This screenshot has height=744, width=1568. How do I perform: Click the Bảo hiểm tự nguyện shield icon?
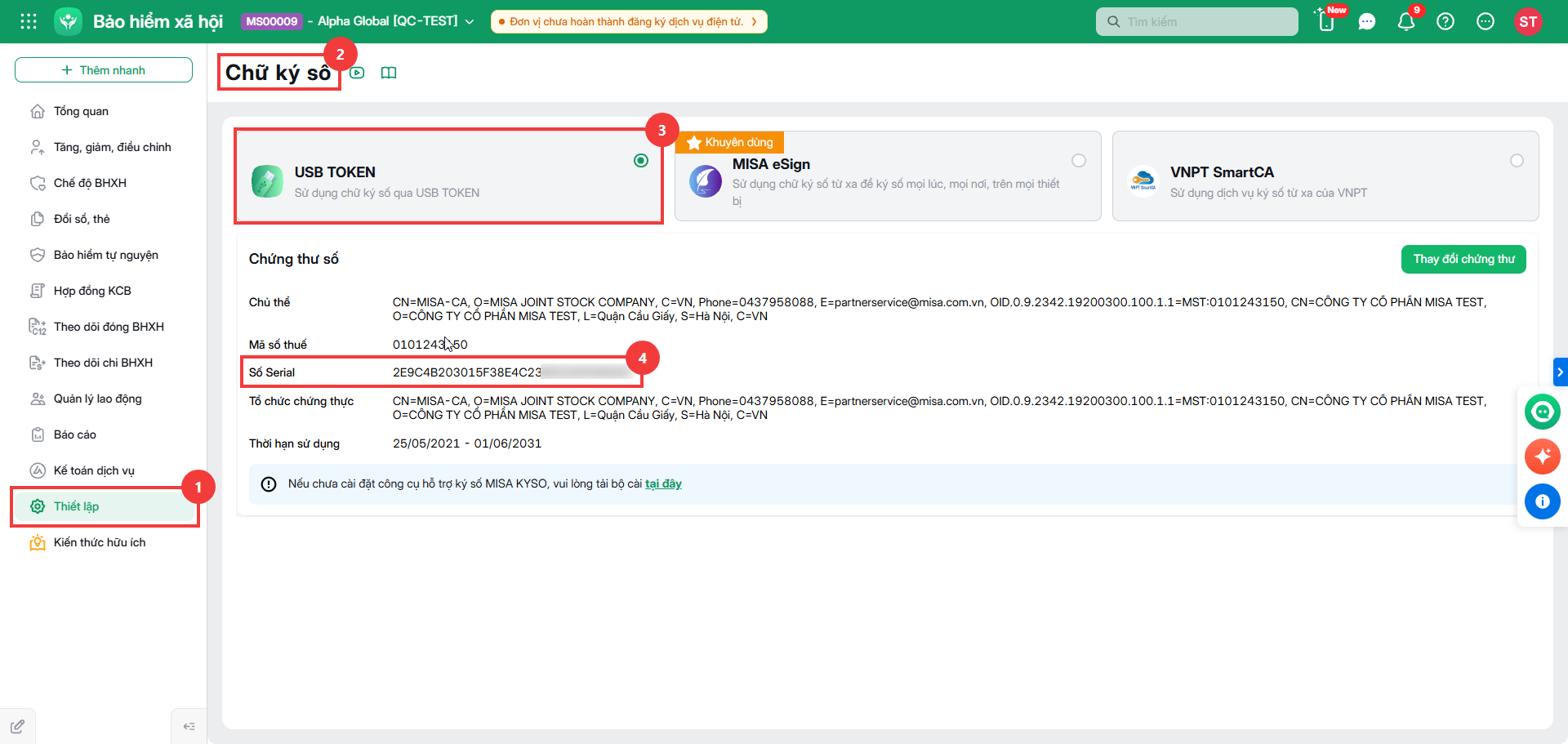tap(38, 255)
